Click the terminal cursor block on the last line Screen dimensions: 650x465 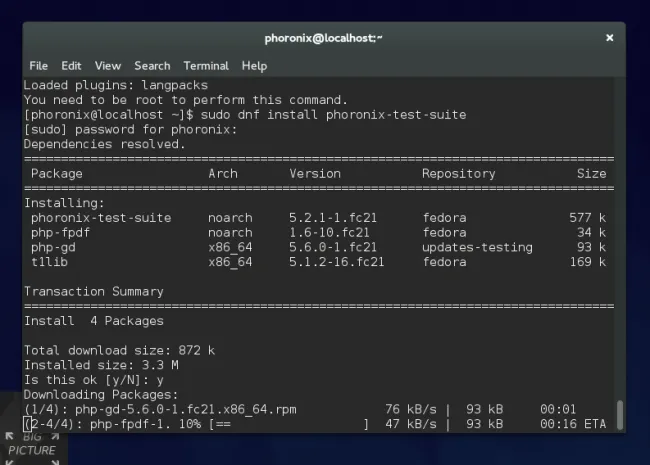[x=27, y=424]
